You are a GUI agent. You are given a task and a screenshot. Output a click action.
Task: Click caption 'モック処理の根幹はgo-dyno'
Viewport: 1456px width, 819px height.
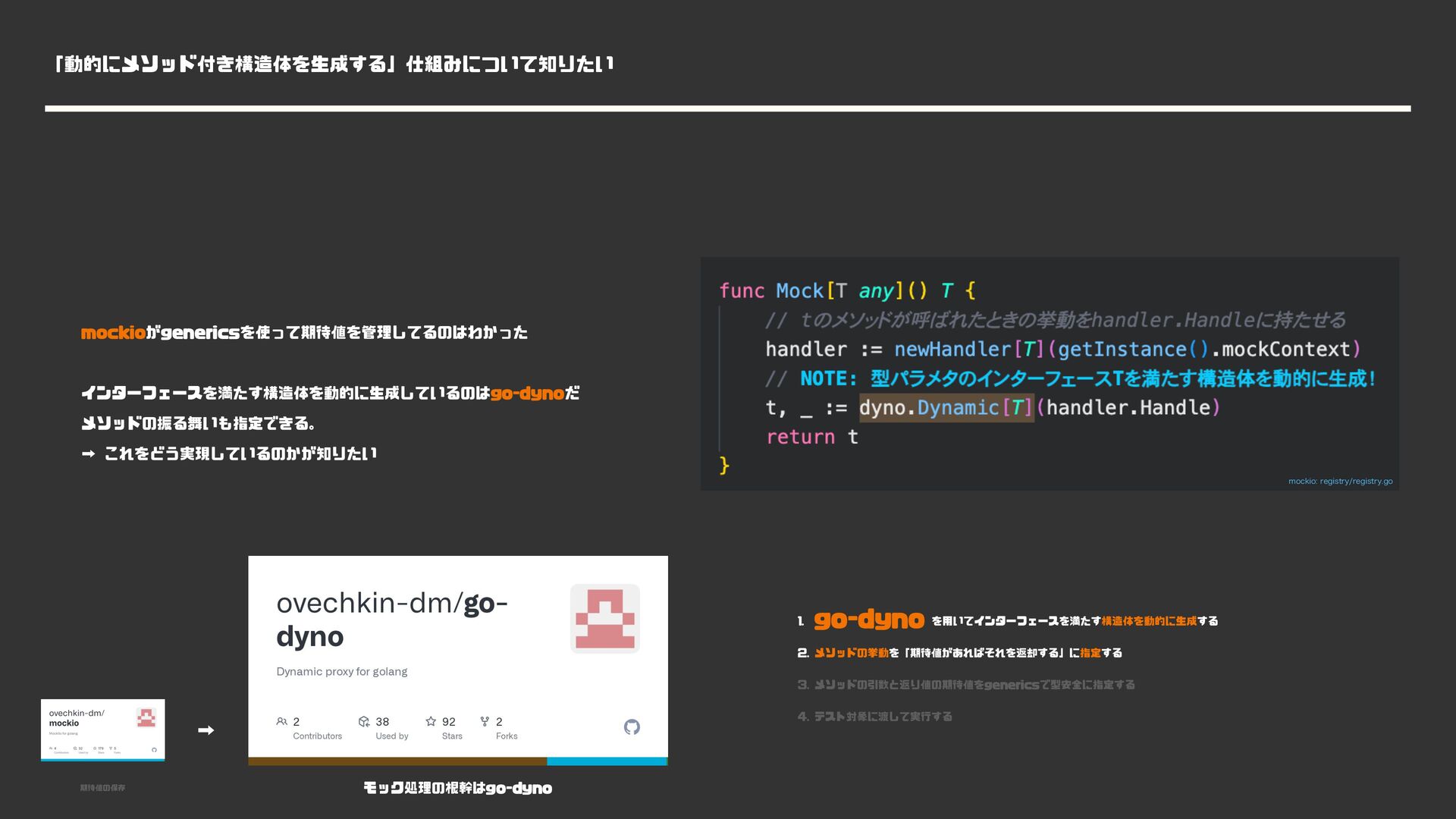pyautogui.click(x=457, y=788)
